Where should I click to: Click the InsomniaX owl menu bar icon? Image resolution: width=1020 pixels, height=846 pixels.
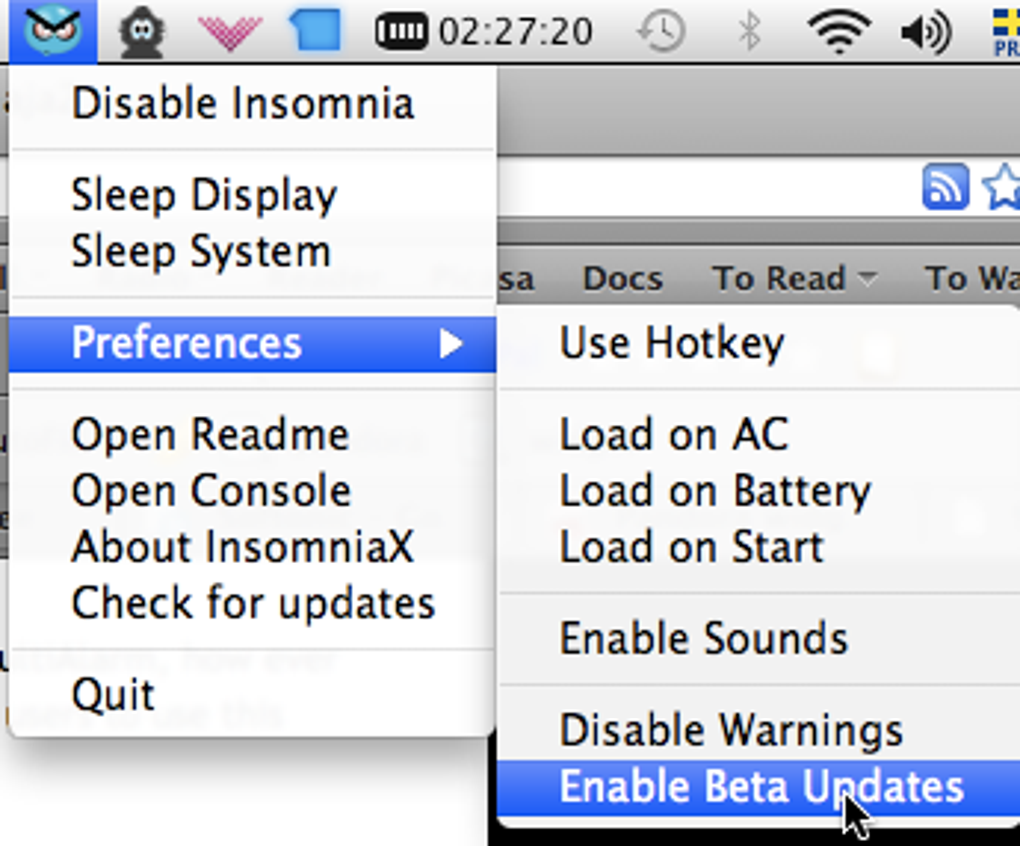tap(54, 31)
